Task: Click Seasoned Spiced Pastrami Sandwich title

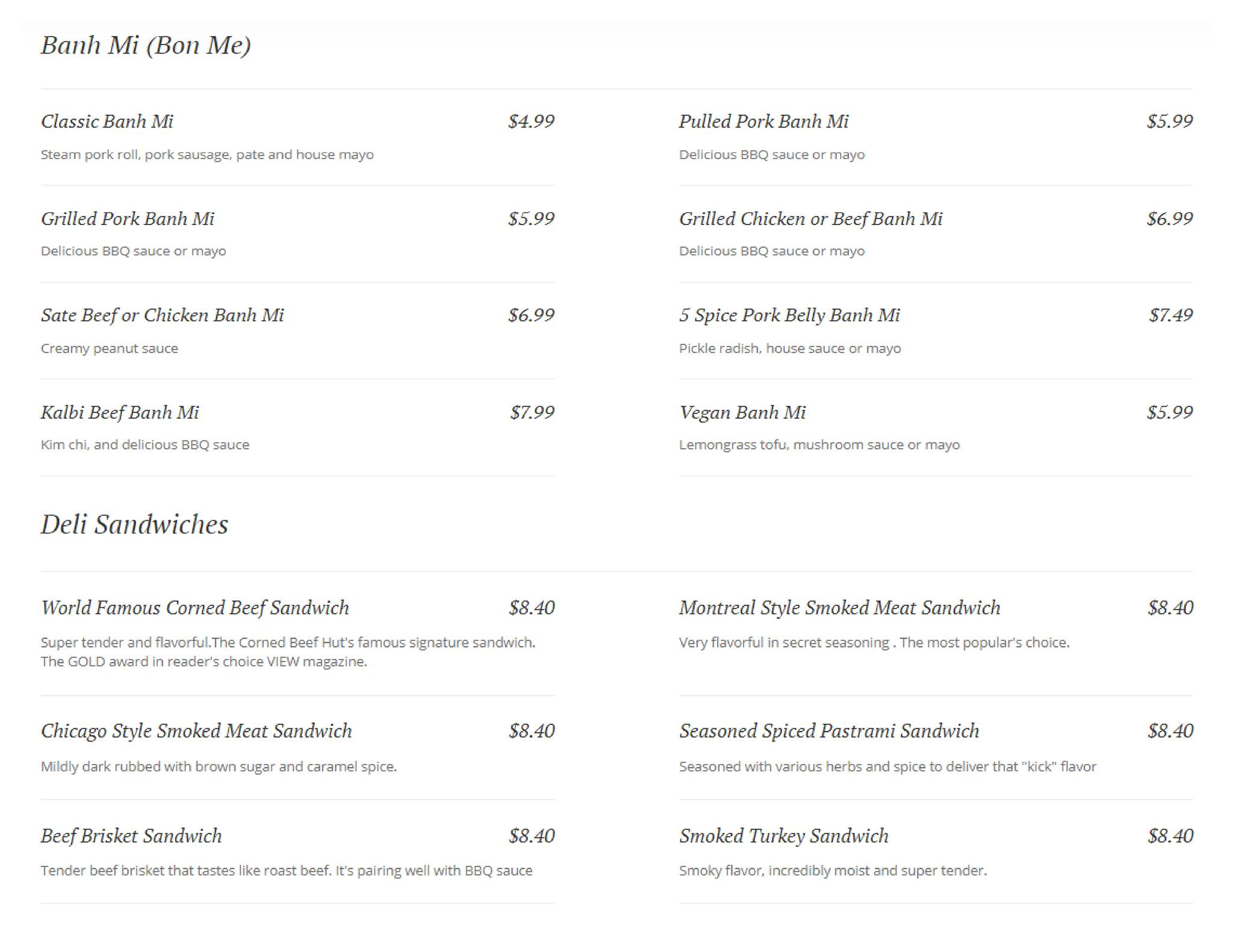Action: pos(829,731)
